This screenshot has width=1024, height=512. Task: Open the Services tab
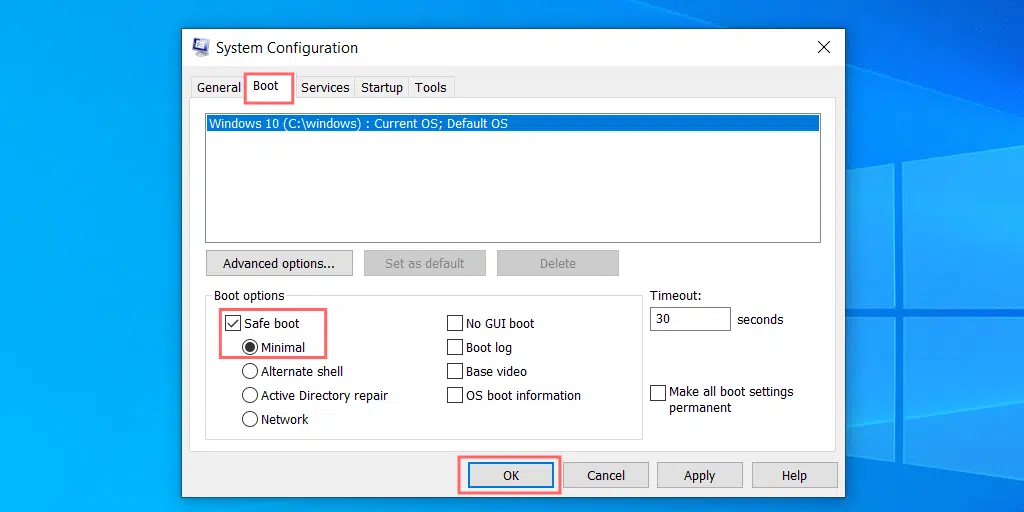[325, 88]
